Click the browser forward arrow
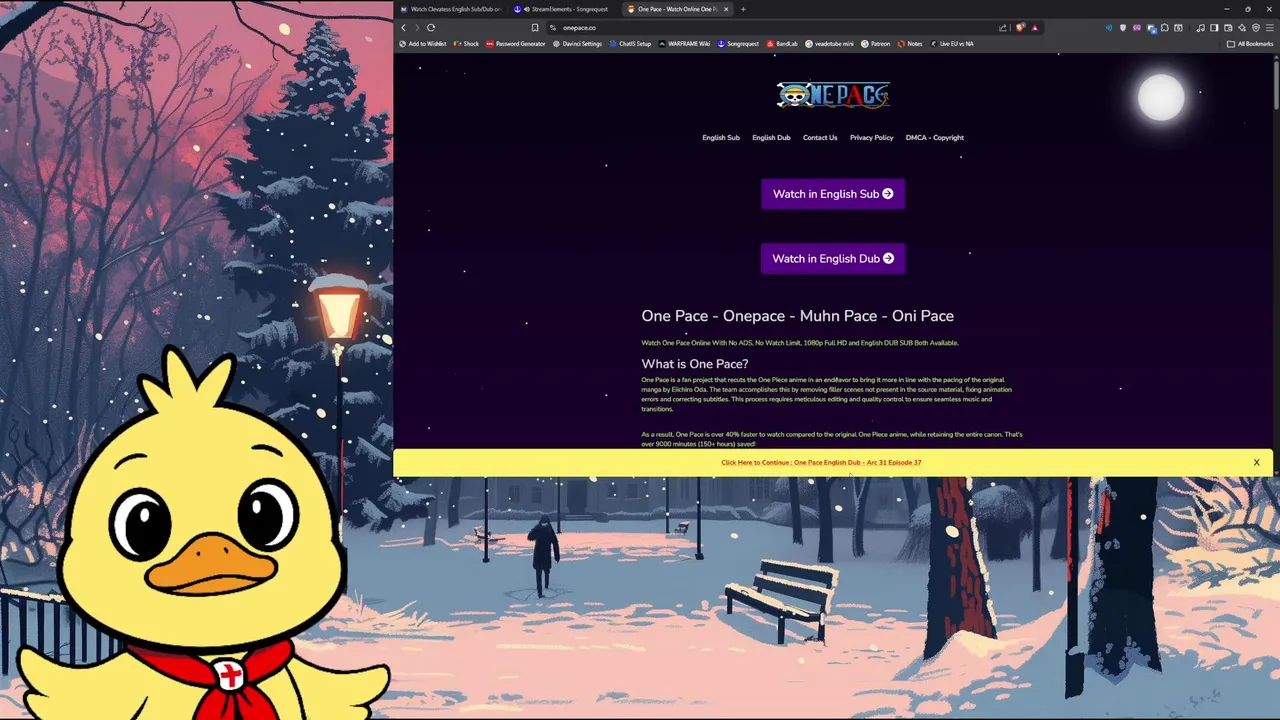 point(417,28)
